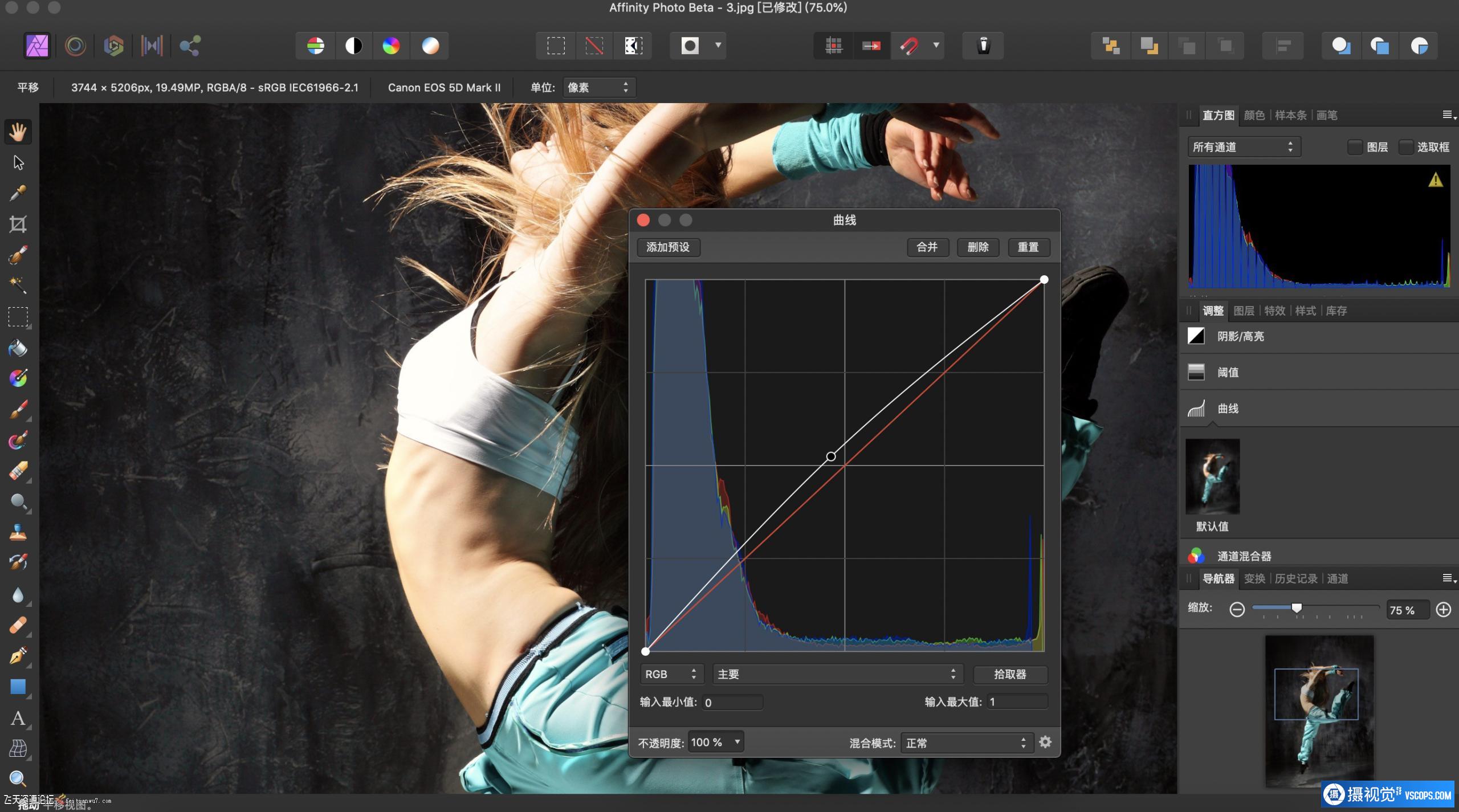Screen dimensions: 1459x812
Task: Select the Clone Stamp tool
Action: point(18,532)
